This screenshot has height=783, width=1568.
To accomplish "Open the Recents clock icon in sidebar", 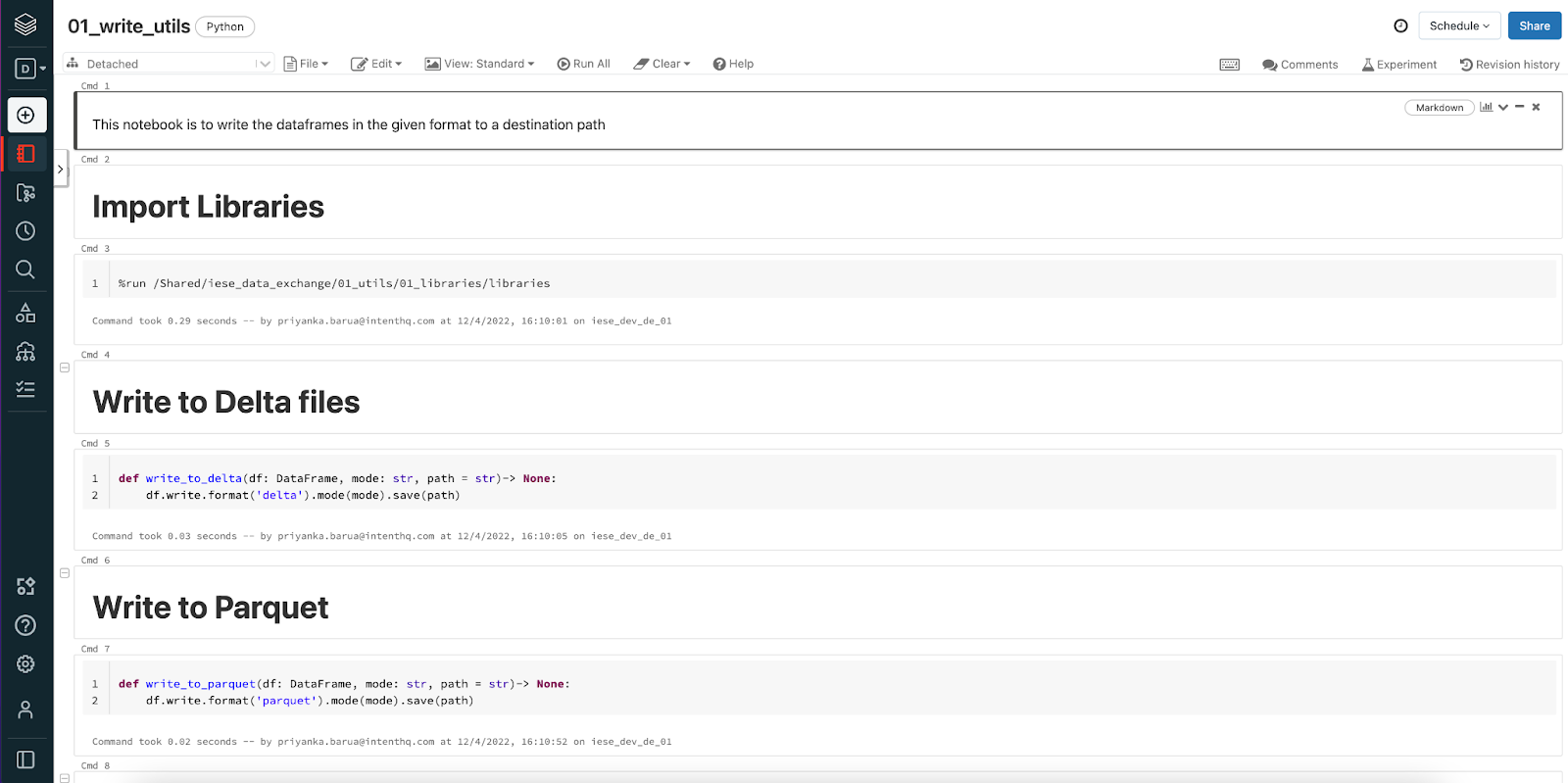I will pos(26,231).
